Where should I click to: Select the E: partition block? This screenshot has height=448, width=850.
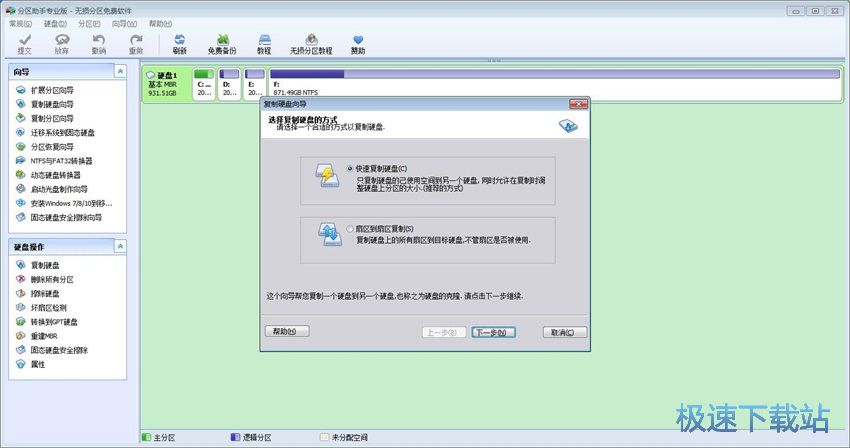coord(254,83)
